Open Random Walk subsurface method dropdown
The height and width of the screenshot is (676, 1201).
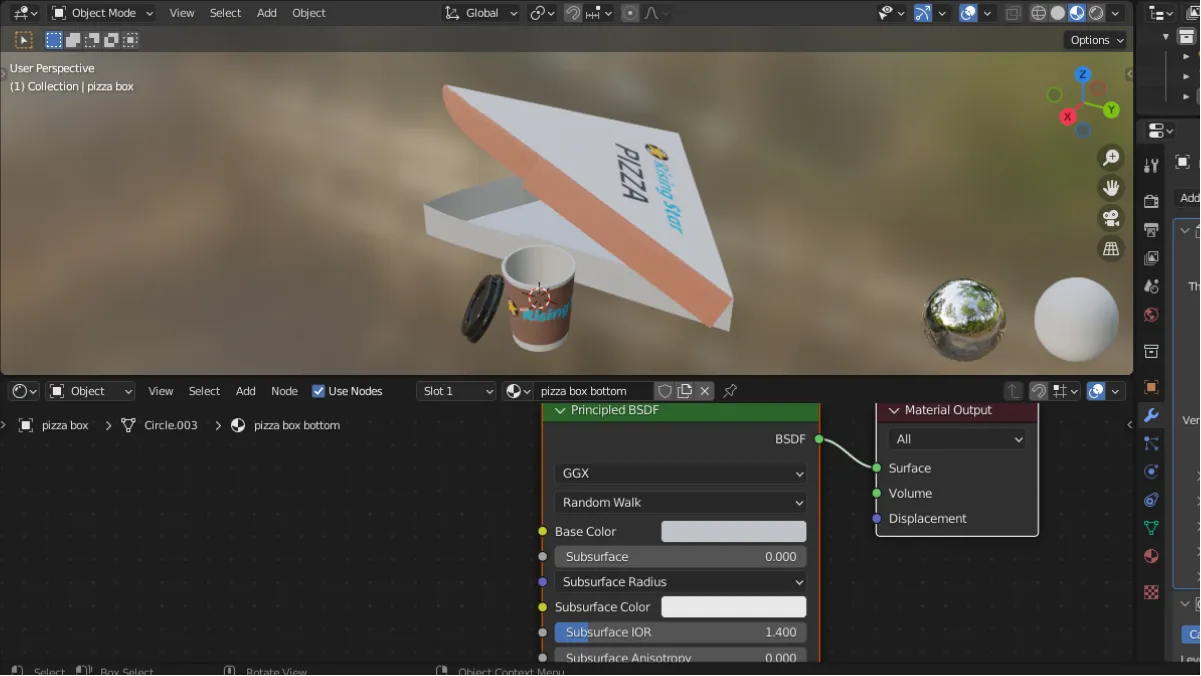680,502
